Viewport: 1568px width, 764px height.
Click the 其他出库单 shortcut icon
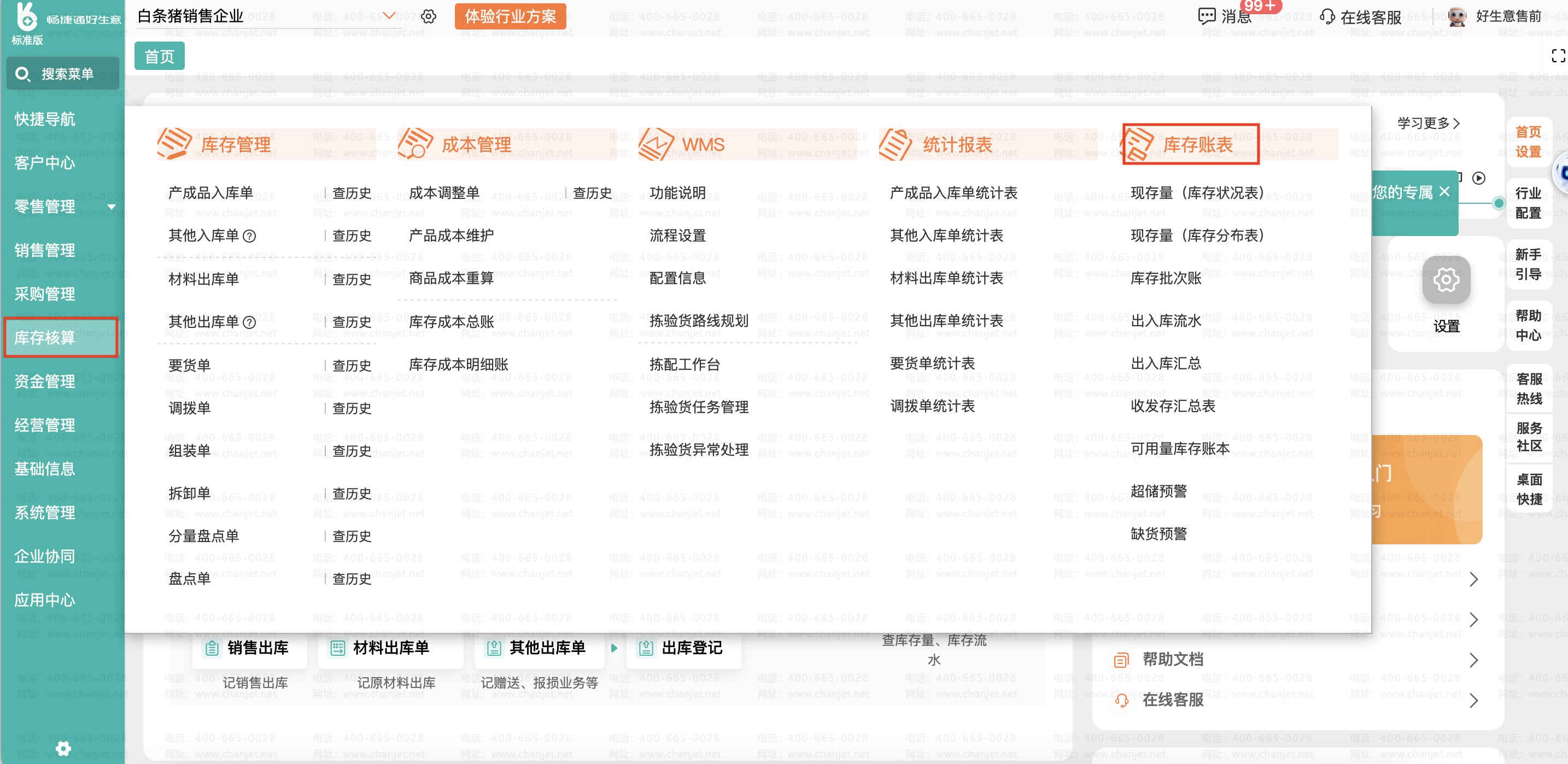[x=494, y=649]
